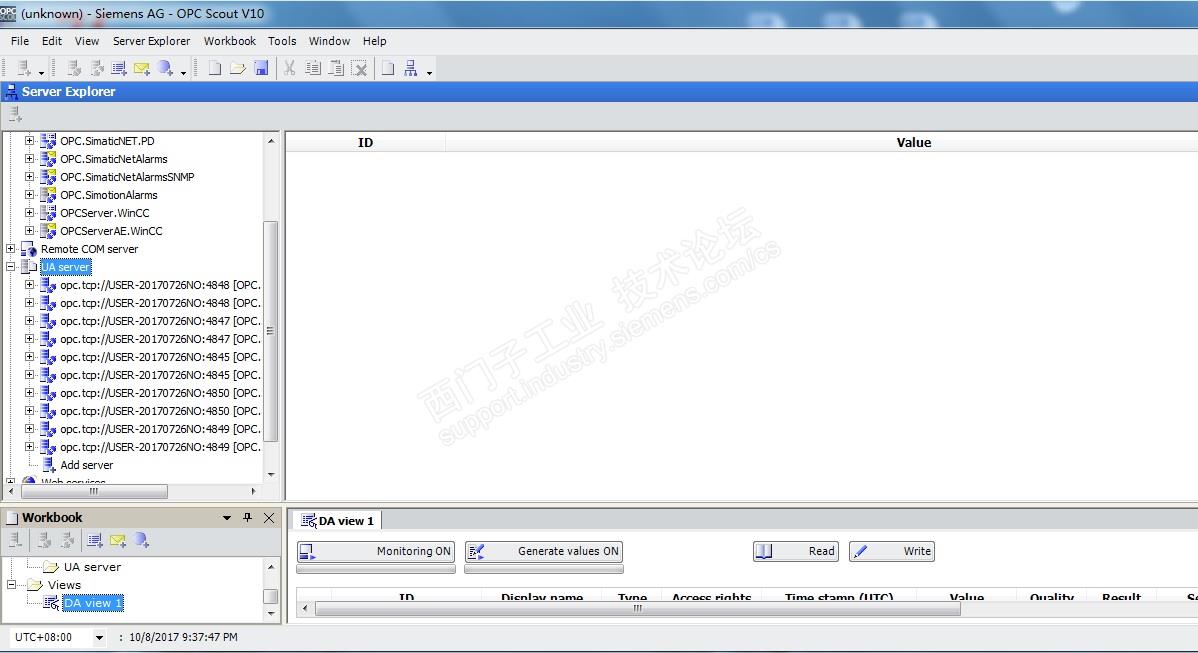Select UA server folder in the Workbook tree
This screenshot has width=1198, height=653.
(x=92, y=567)
